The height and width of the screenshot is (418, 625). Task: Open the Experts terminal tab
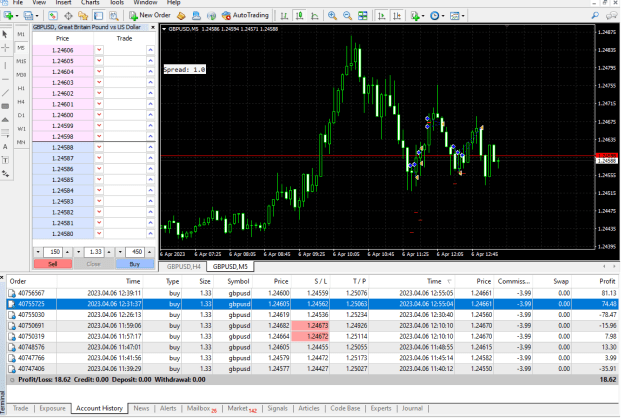coord(381,408)
